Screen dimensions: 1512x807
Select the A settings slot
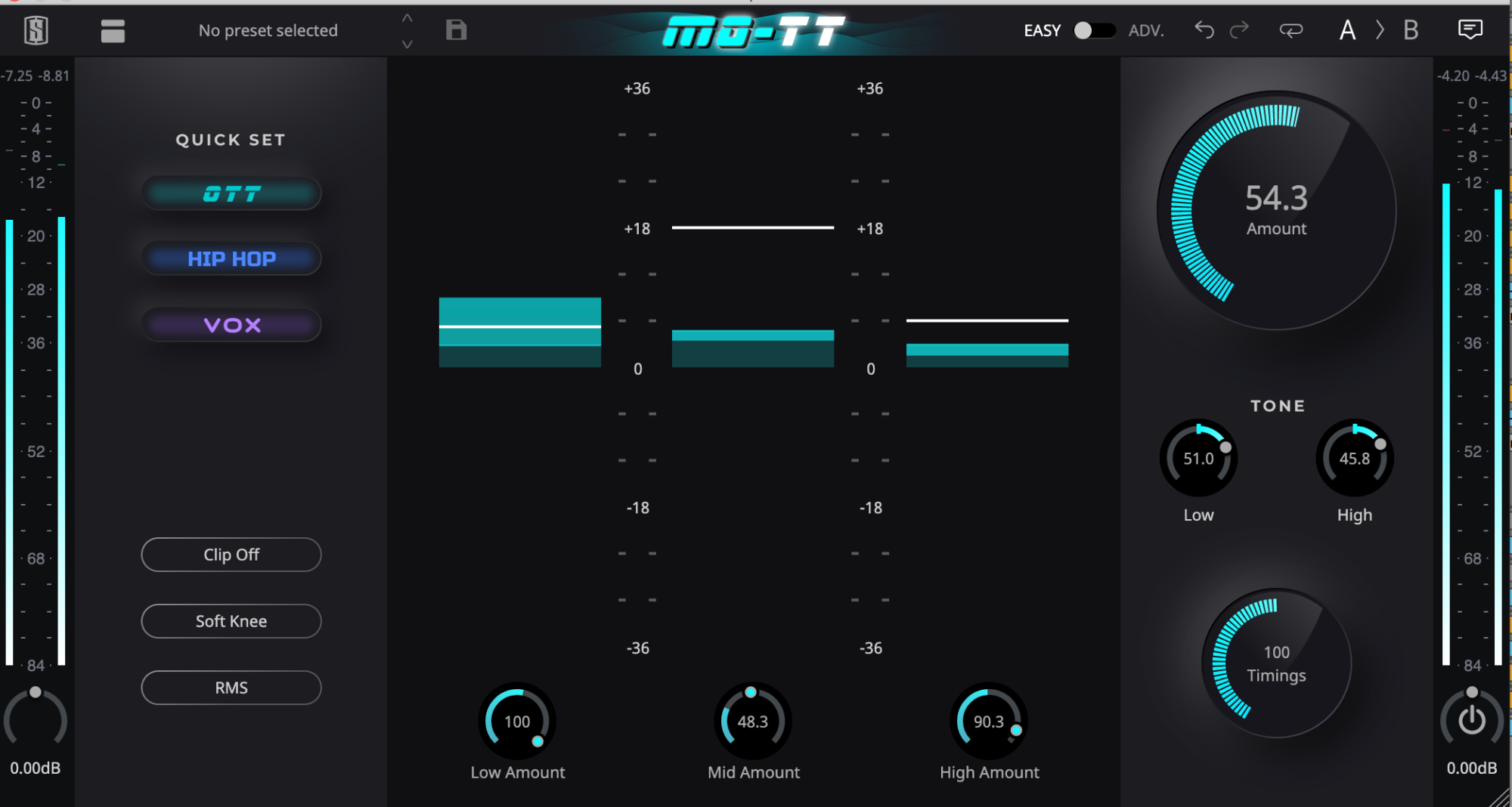pyautogui.click(x=1347, y=30)
